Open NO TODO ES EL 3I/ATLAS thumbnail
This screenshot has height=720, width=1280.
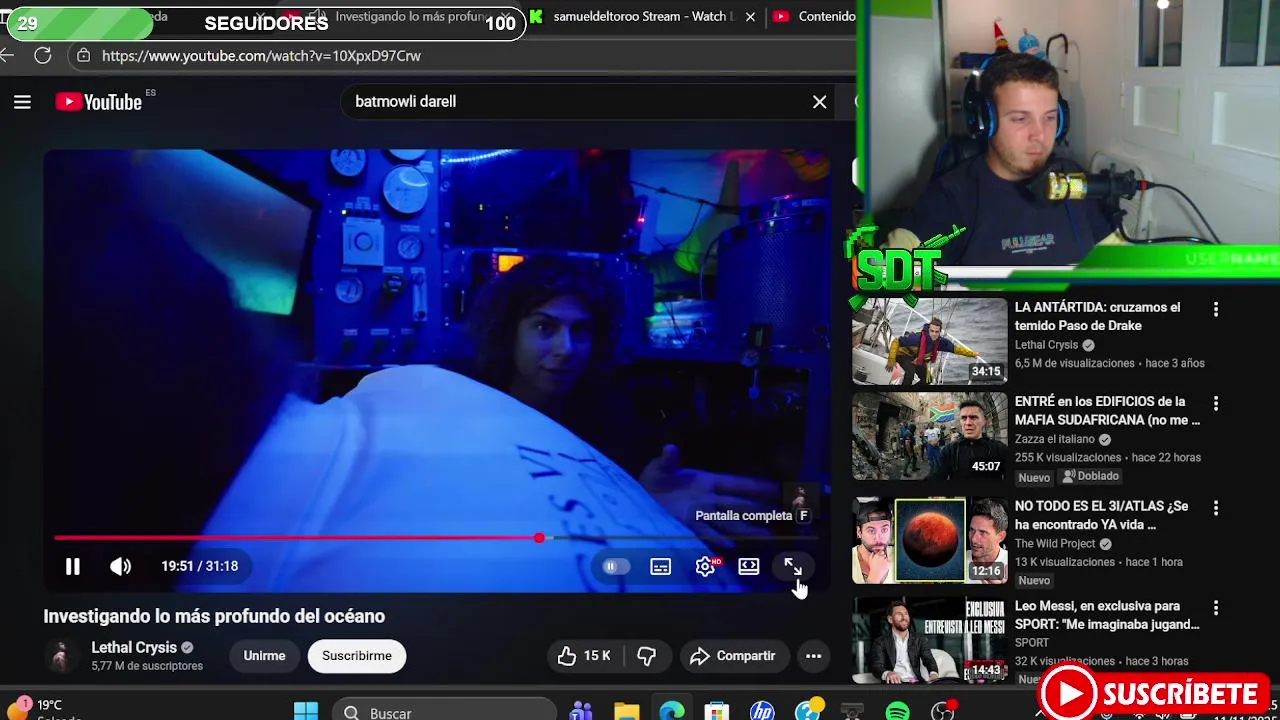[x=930, y=541]
